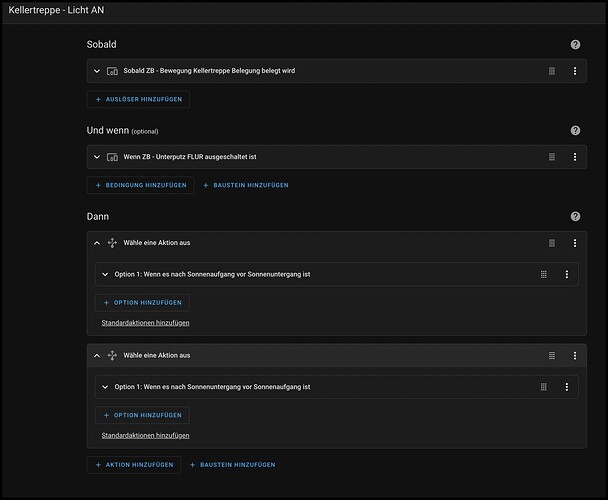Open help for the Dann section

(575, 216)
